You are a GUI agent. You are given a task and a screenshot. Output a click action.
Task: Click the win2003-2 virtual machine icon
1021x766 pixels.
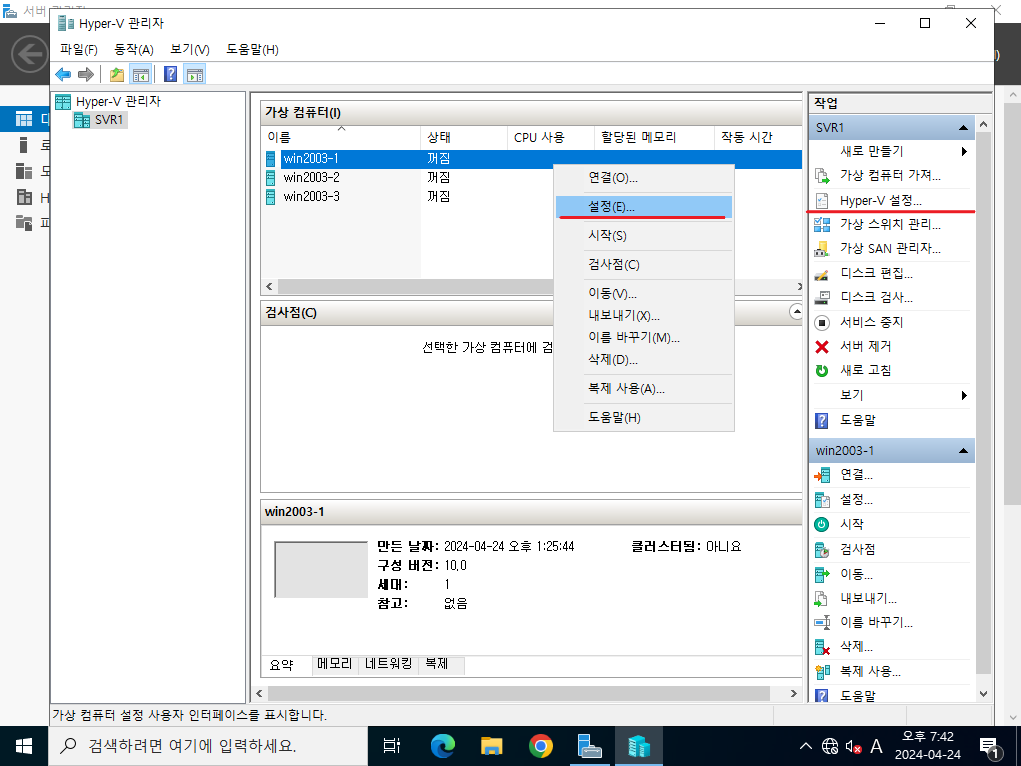pyautogui.click(x=271, y=178)
